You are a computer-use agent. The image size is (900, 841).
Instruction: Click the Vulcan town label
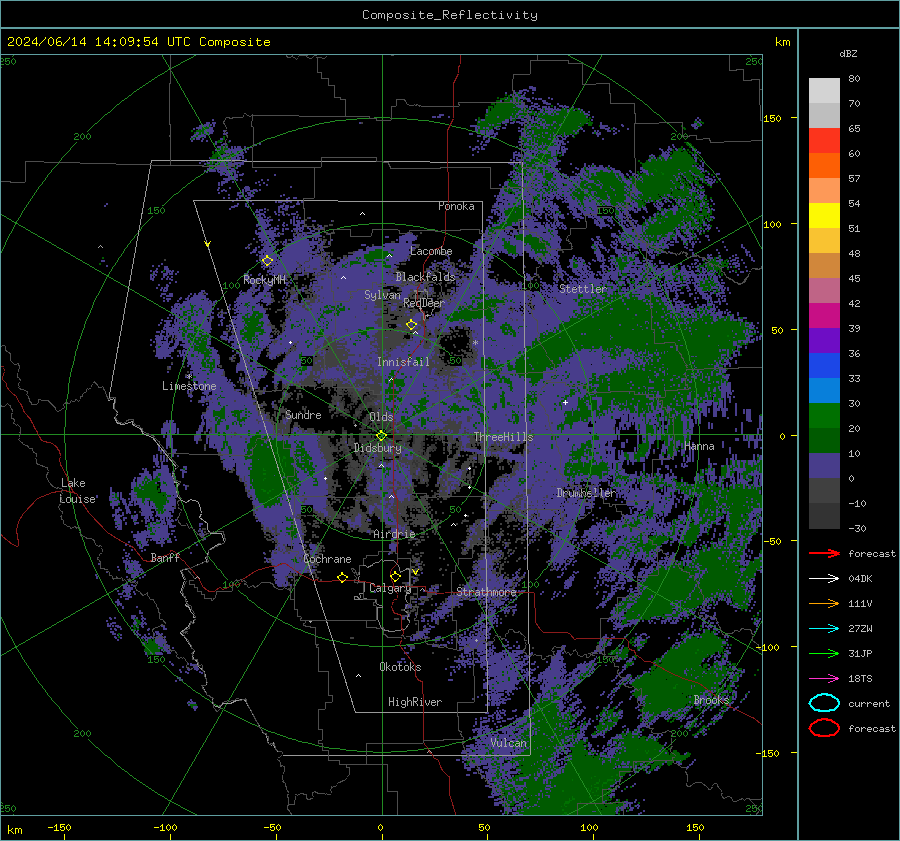point(508,743)
